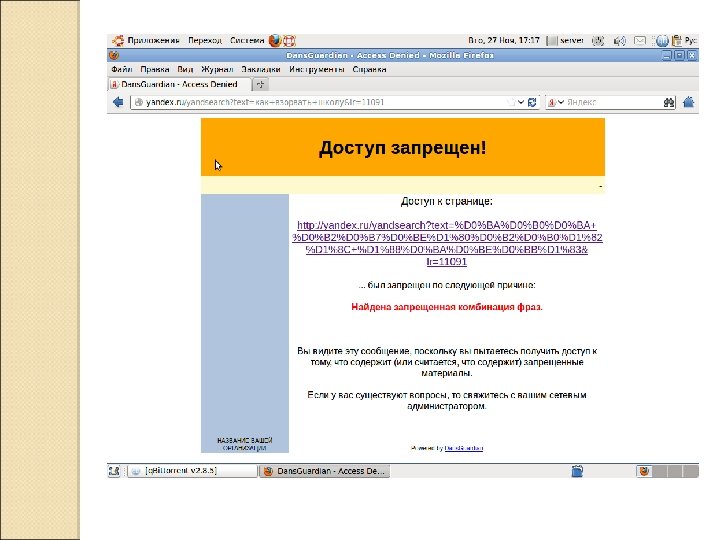
Task: Expand the URL history dropdown arrow
Action: click(521, 102)
